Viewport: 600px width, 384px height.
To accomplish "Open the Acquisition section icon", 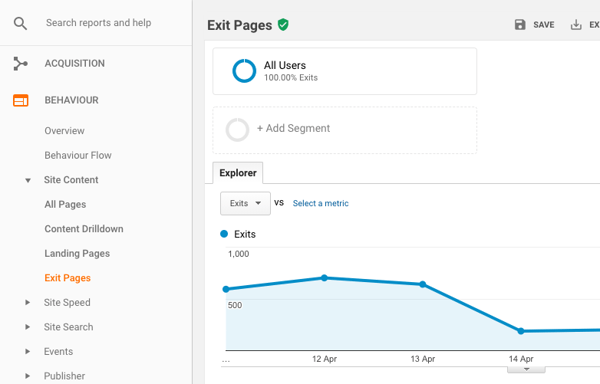I will pyautogui.click(x=20, y=63).
